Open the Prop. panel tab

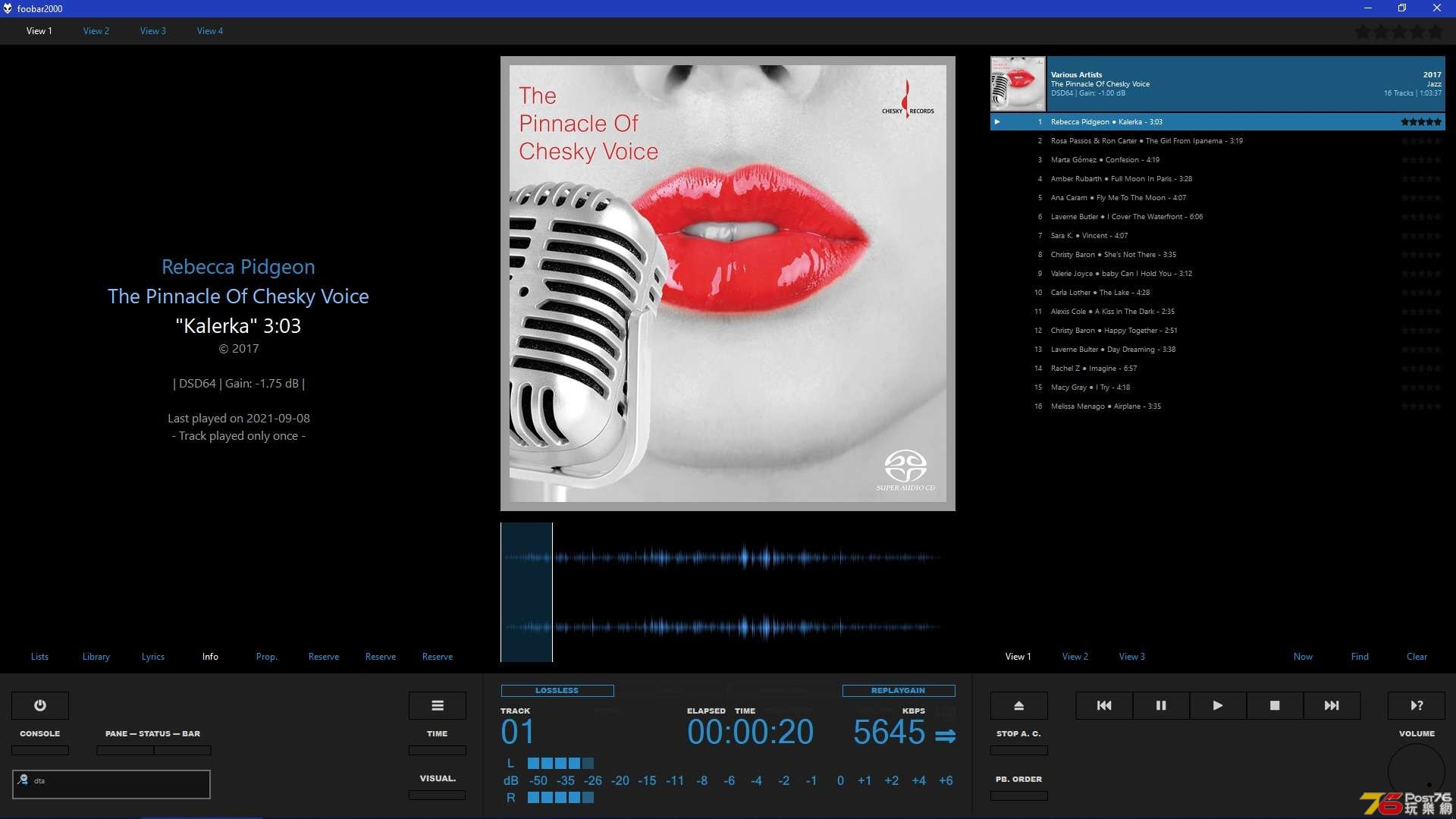[267, 657]
